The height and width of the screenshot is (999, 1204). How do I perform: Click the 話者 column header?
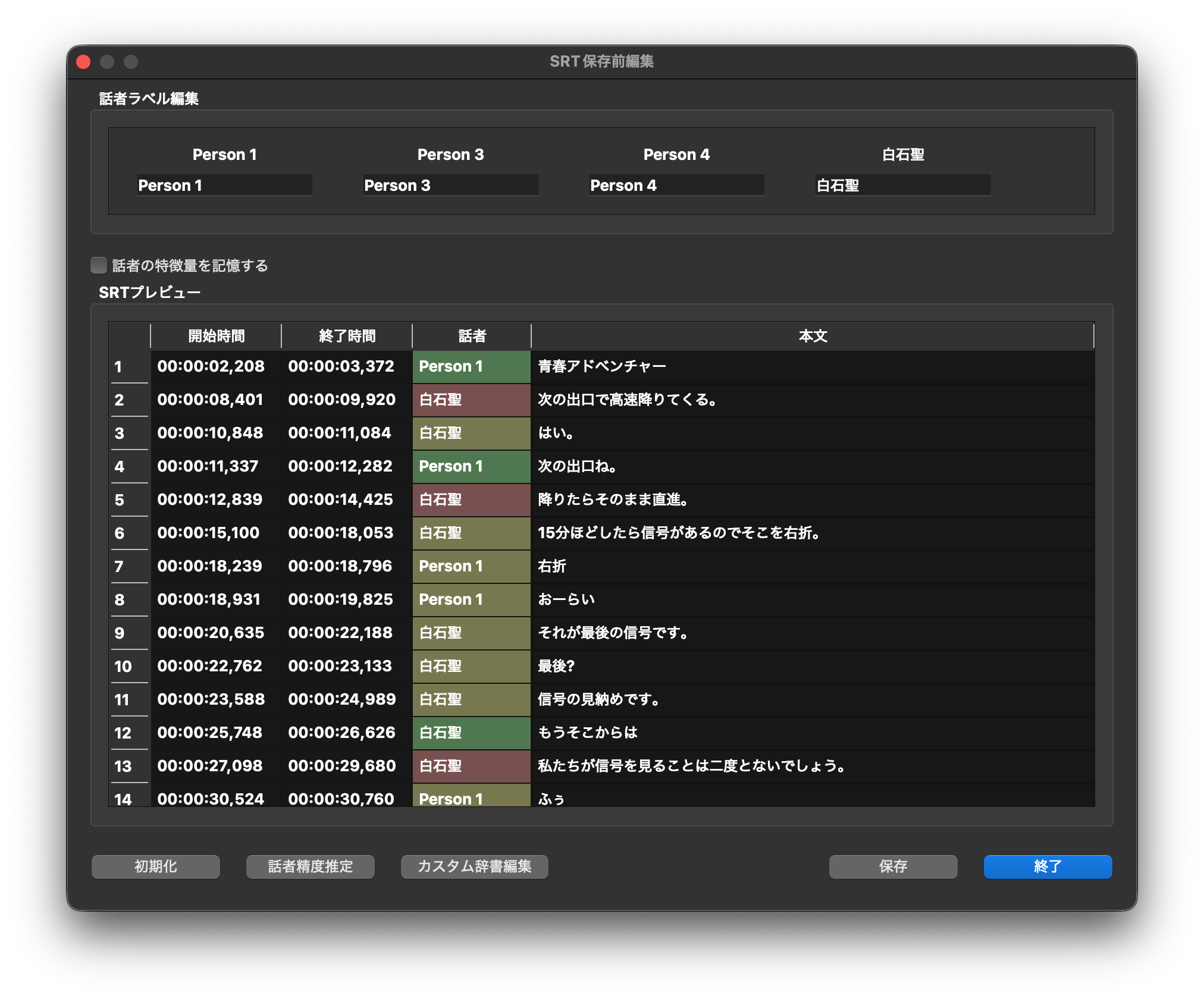coord(472,336)
